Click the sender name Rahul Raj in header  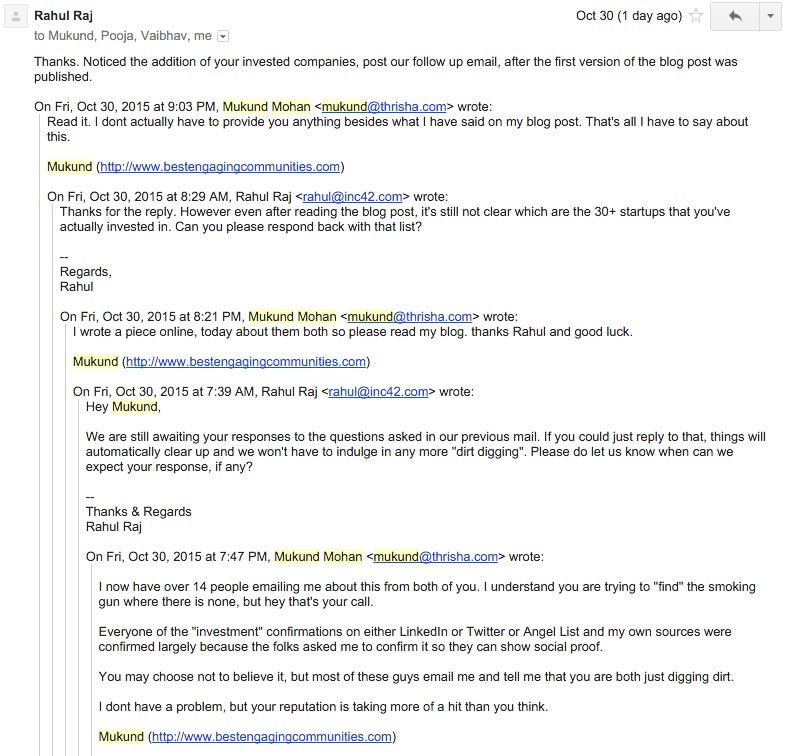64,16
